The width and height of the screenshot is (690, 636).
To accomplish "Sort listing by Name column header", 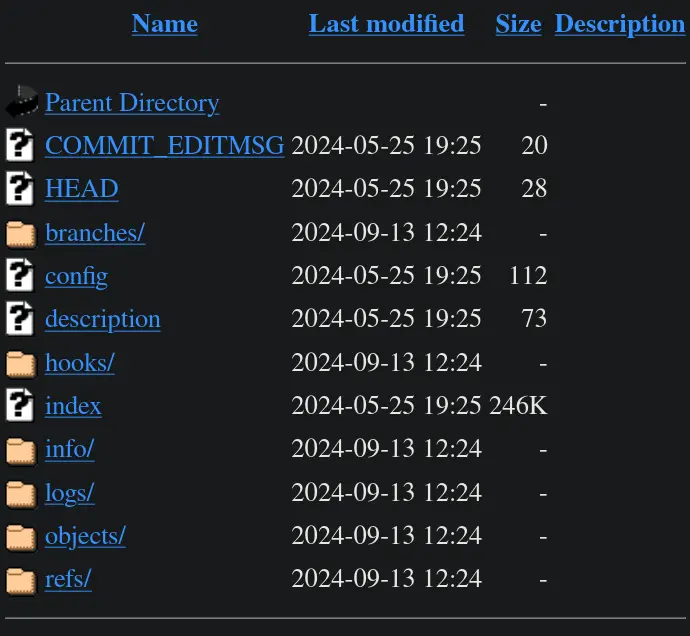I will [x=164, y=24].
